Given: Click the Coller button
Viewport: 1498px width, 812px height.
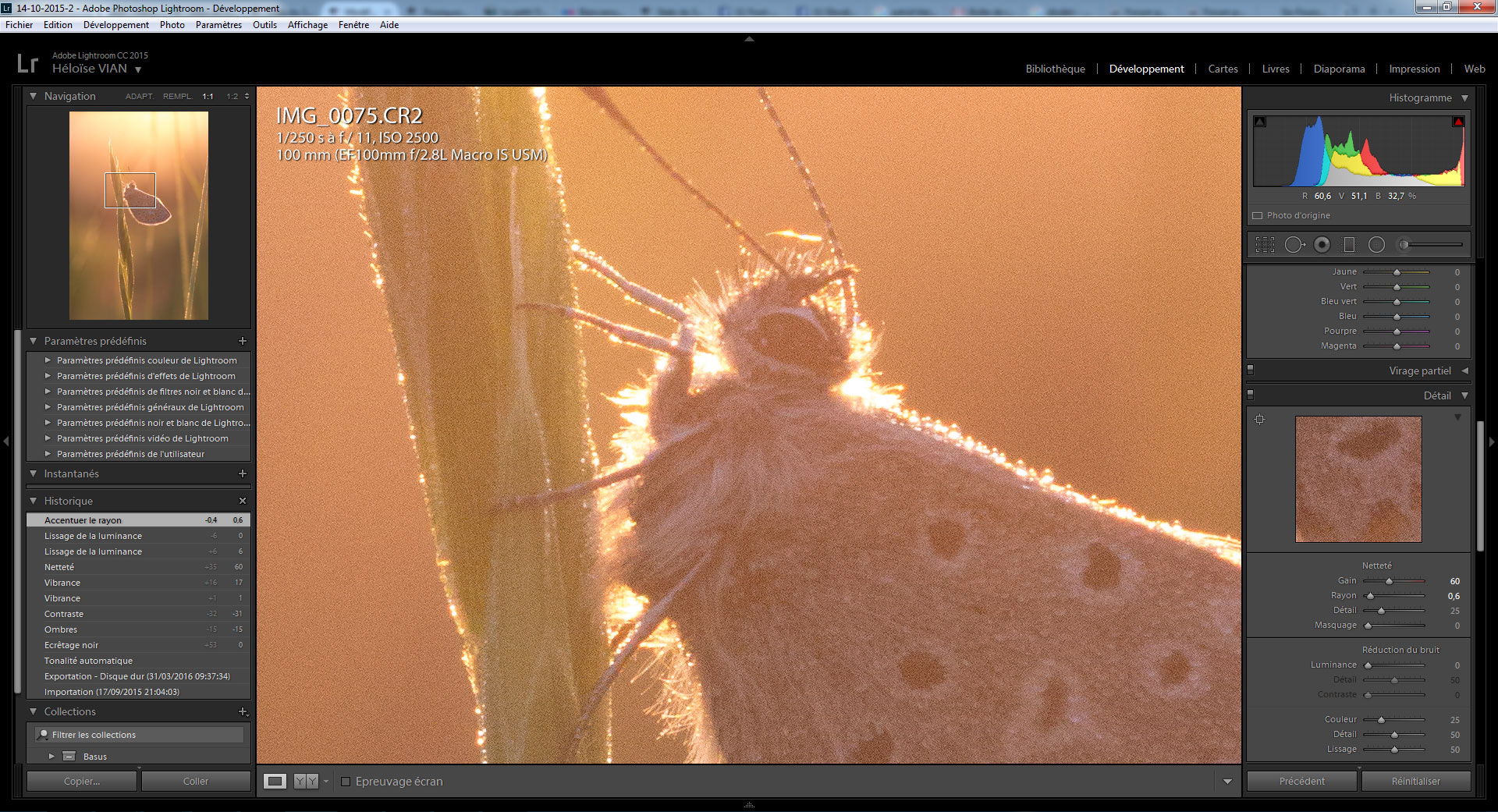Looking at the screenshot, I should (196, 781).
